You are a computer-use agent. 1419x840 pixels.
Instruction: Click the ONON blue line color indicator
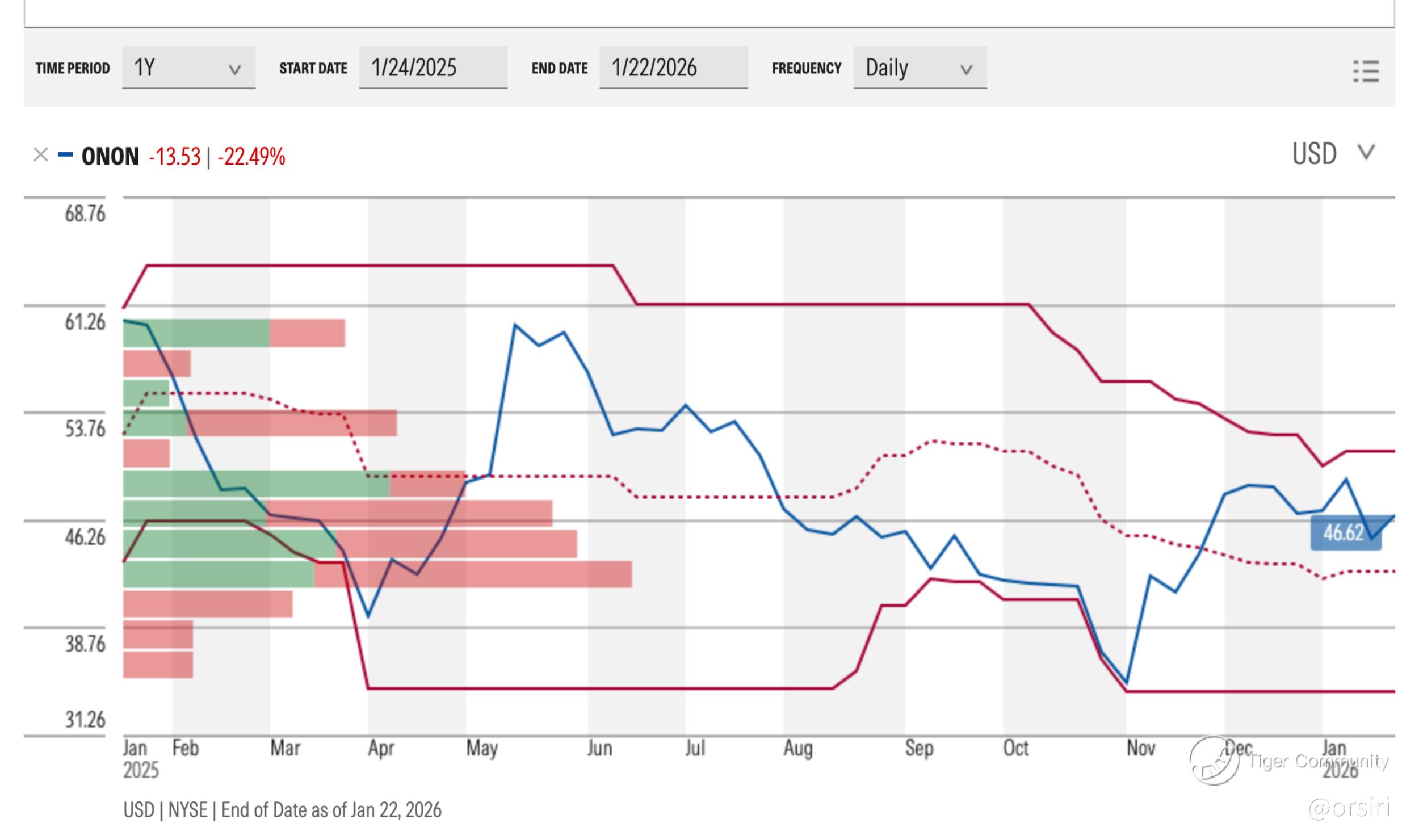pyautogui.click(x=65, y=154)
